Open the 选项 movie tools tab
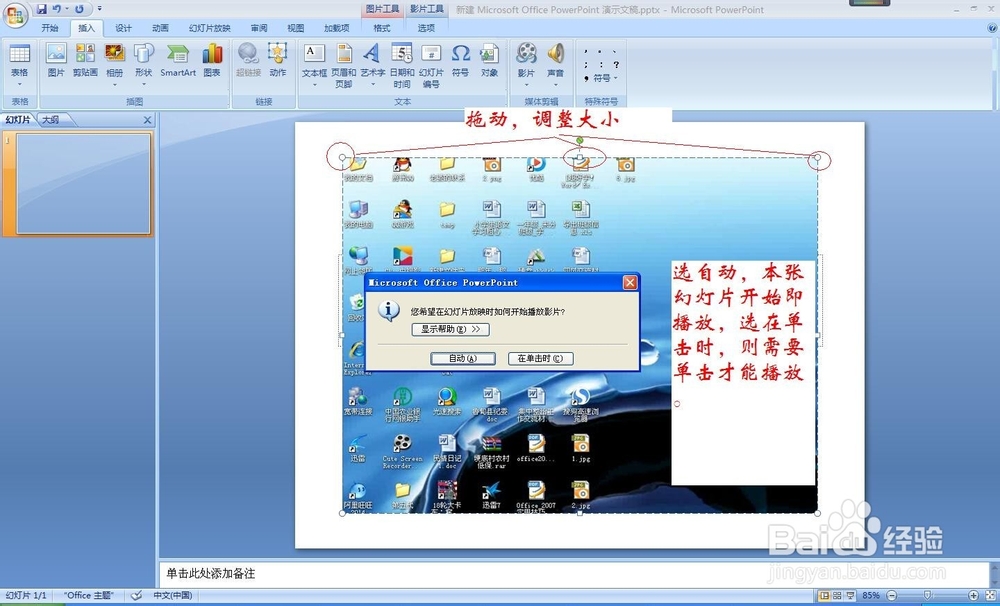This screenshot has height=606, width=1000. 426,28
